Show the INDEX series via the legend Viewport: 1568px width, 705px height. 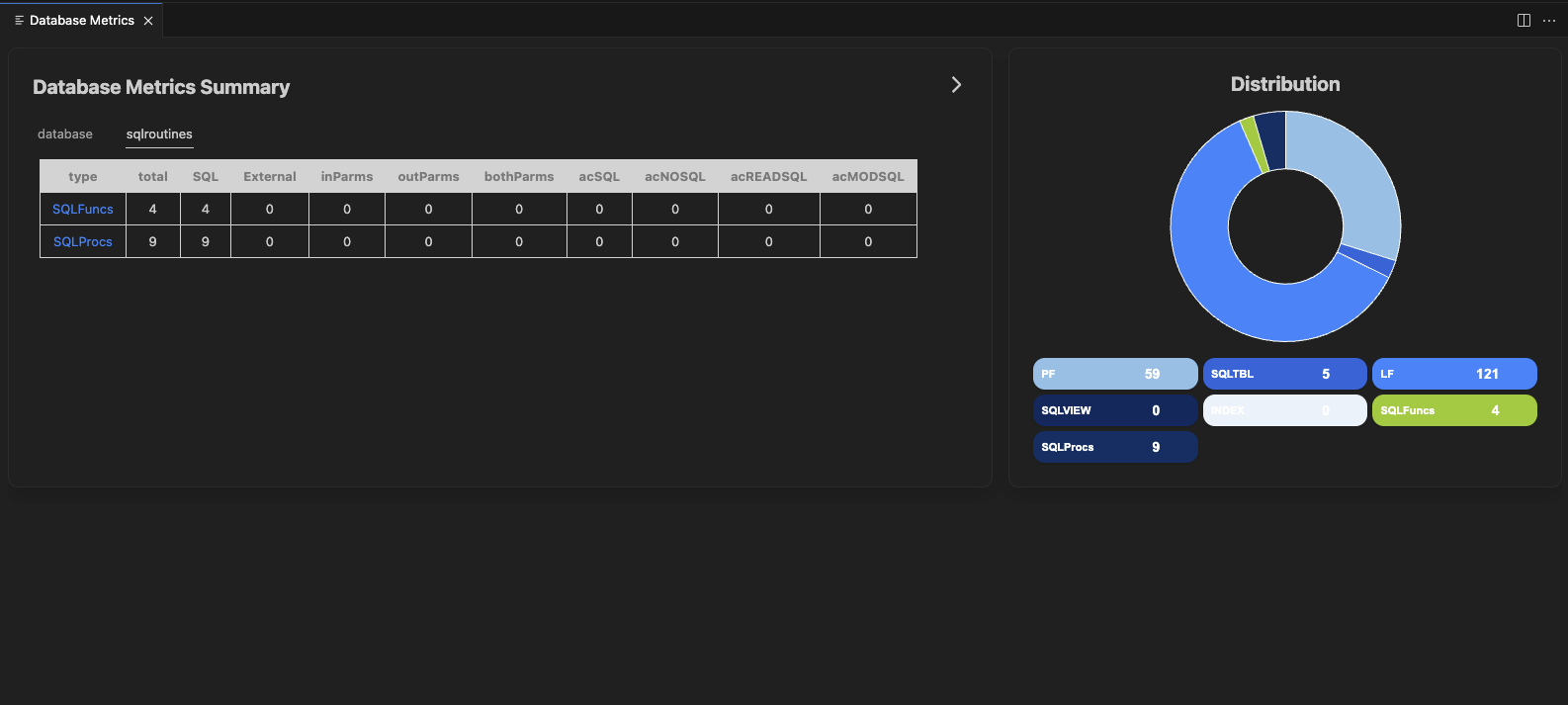(x=1284, y=410)
